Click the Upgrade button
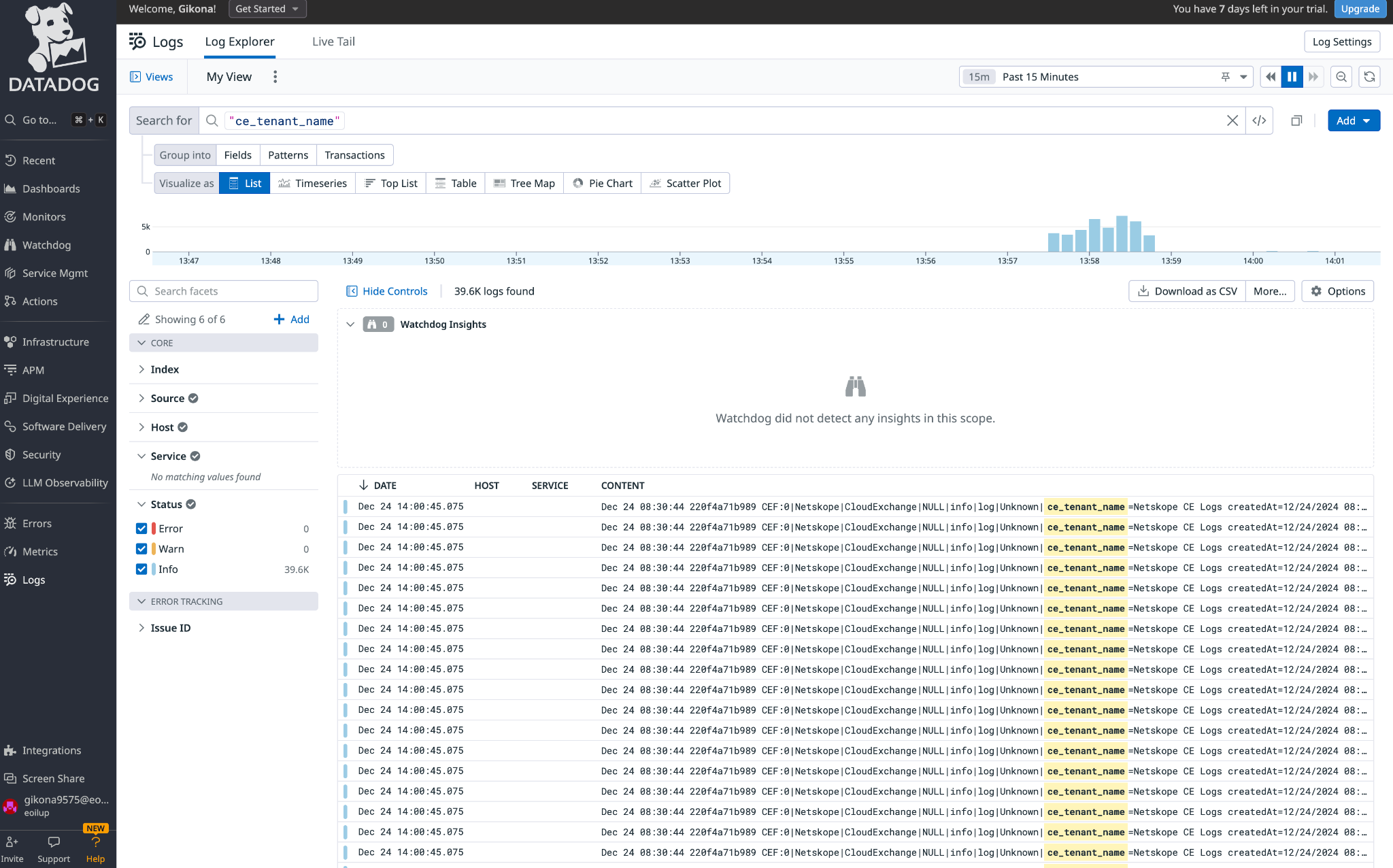1393x868 pixels. pos(1360,9)
